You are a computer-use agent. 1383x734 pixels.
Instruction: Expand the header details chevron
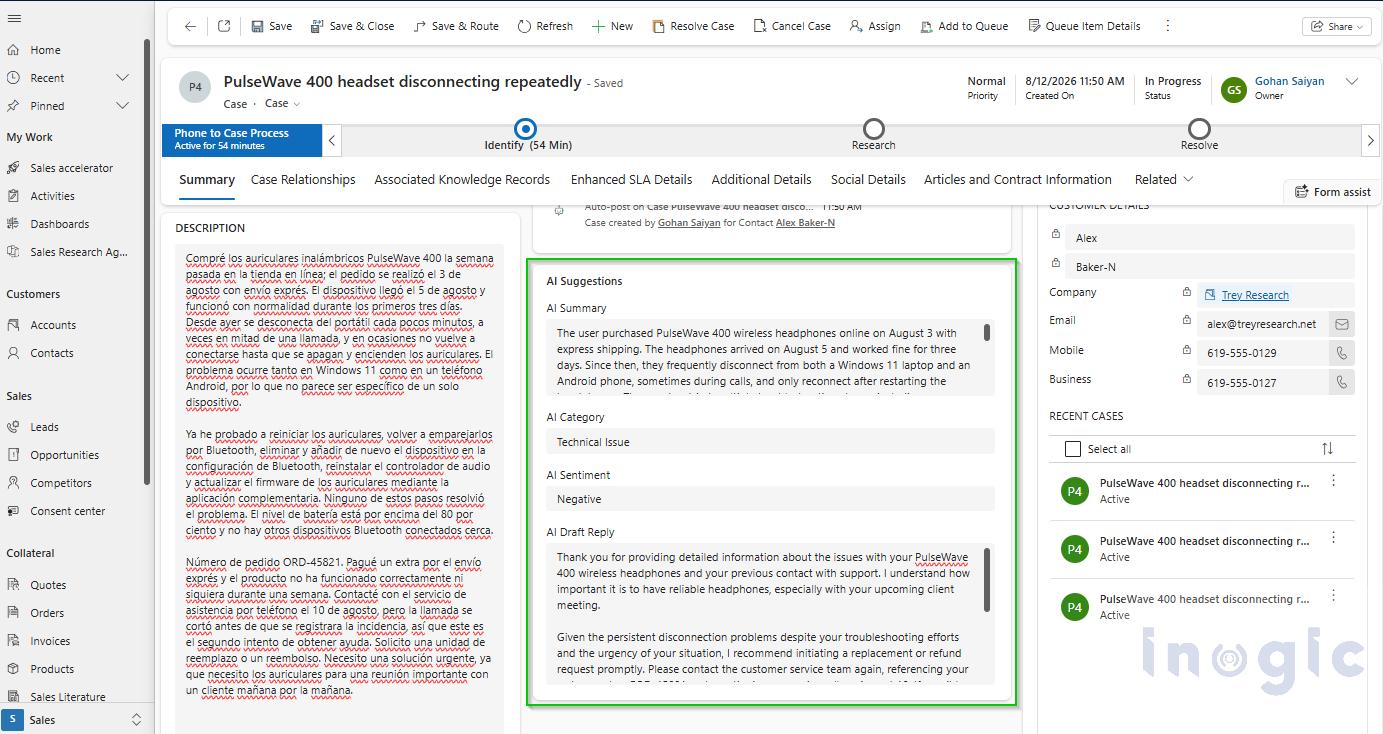click(x=1352, y=82)
